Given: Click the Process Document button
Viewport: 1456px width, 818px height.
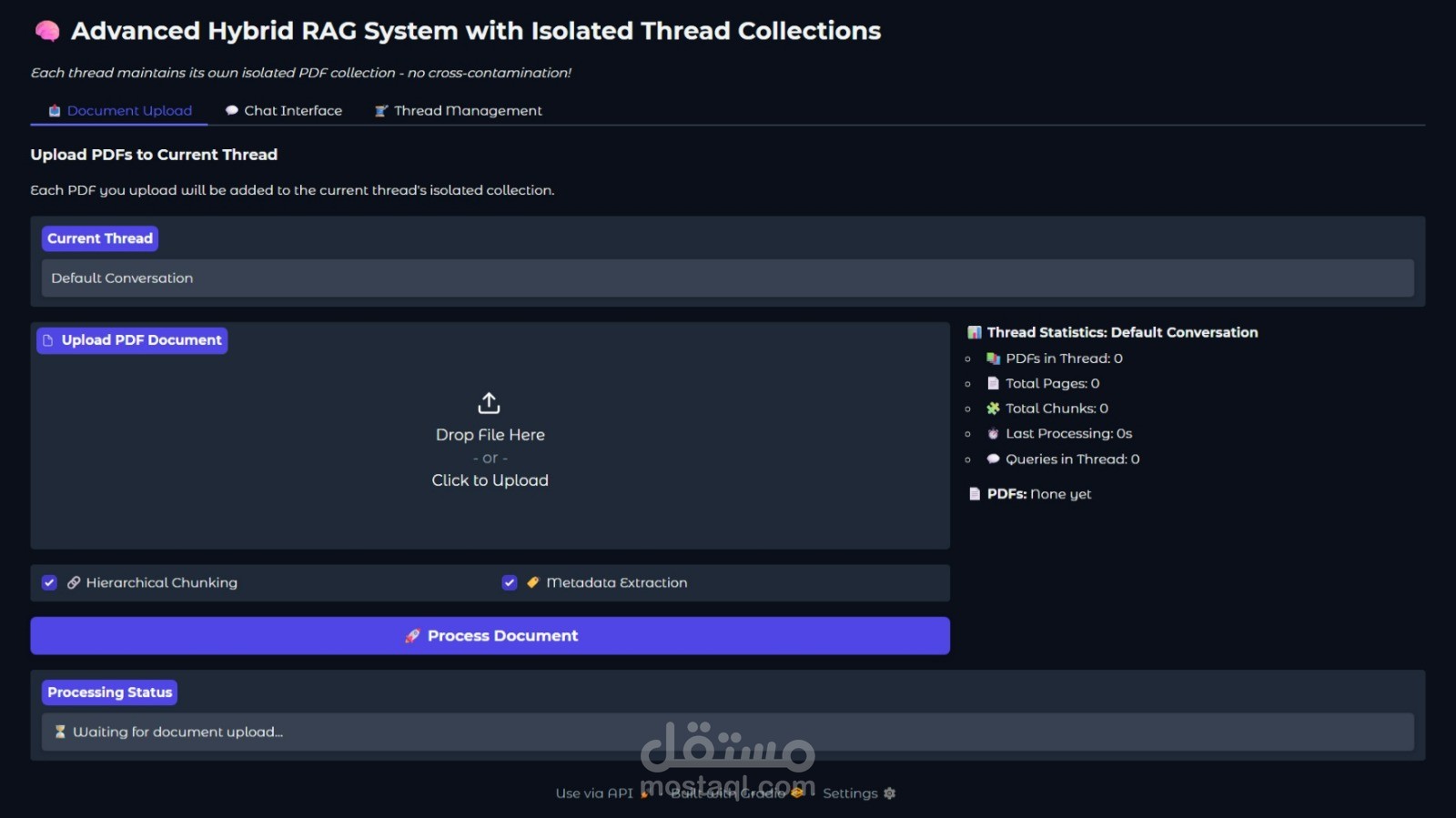Looking at the screenshot, I should point(490,636).
